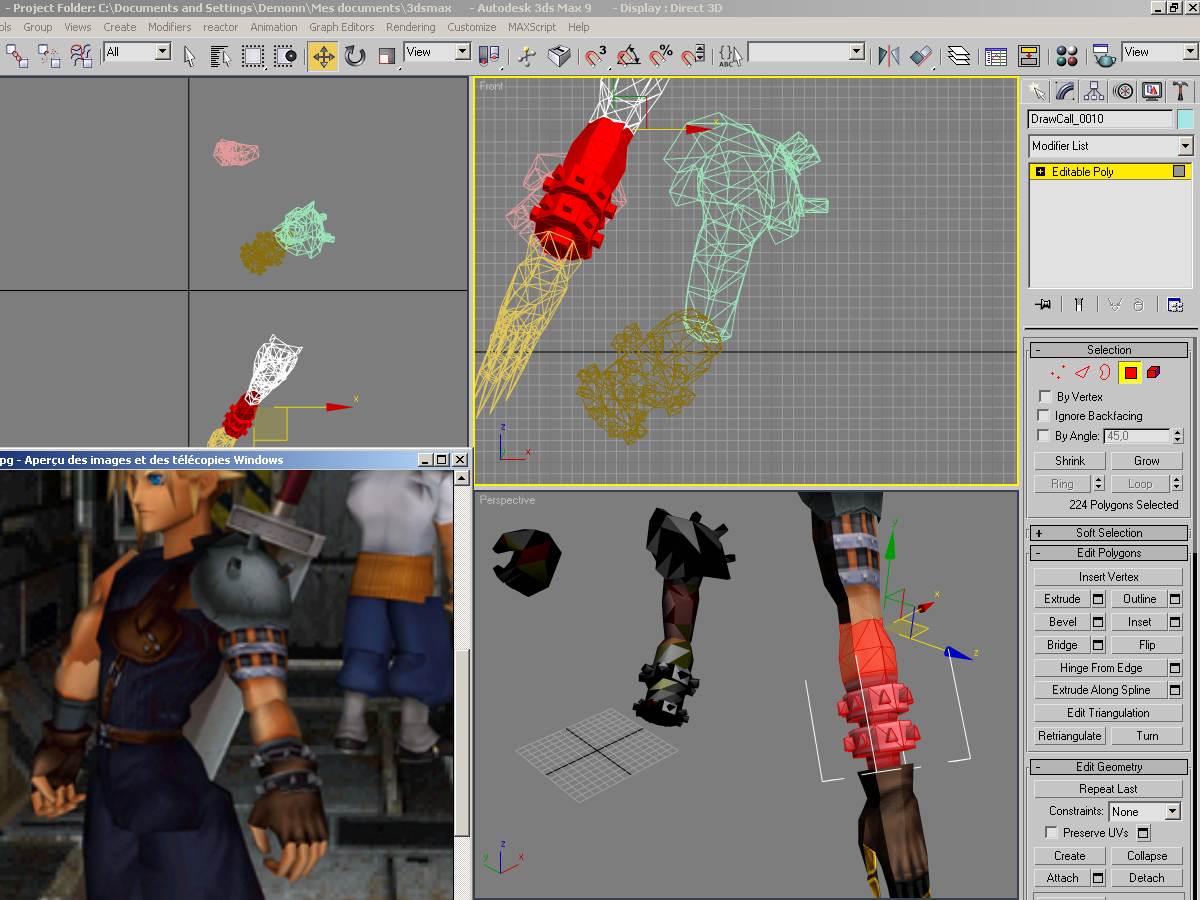
Task: Select Element sub-object cube icon
Action: pos(1153,373)
